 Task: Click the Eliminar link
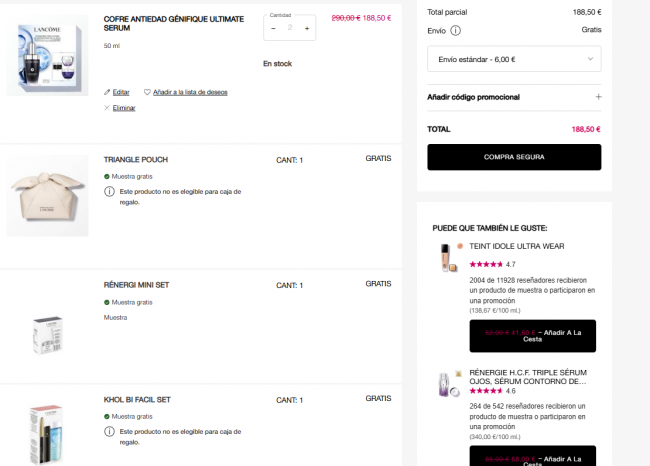pyautogui.click(x=124, y=108)
